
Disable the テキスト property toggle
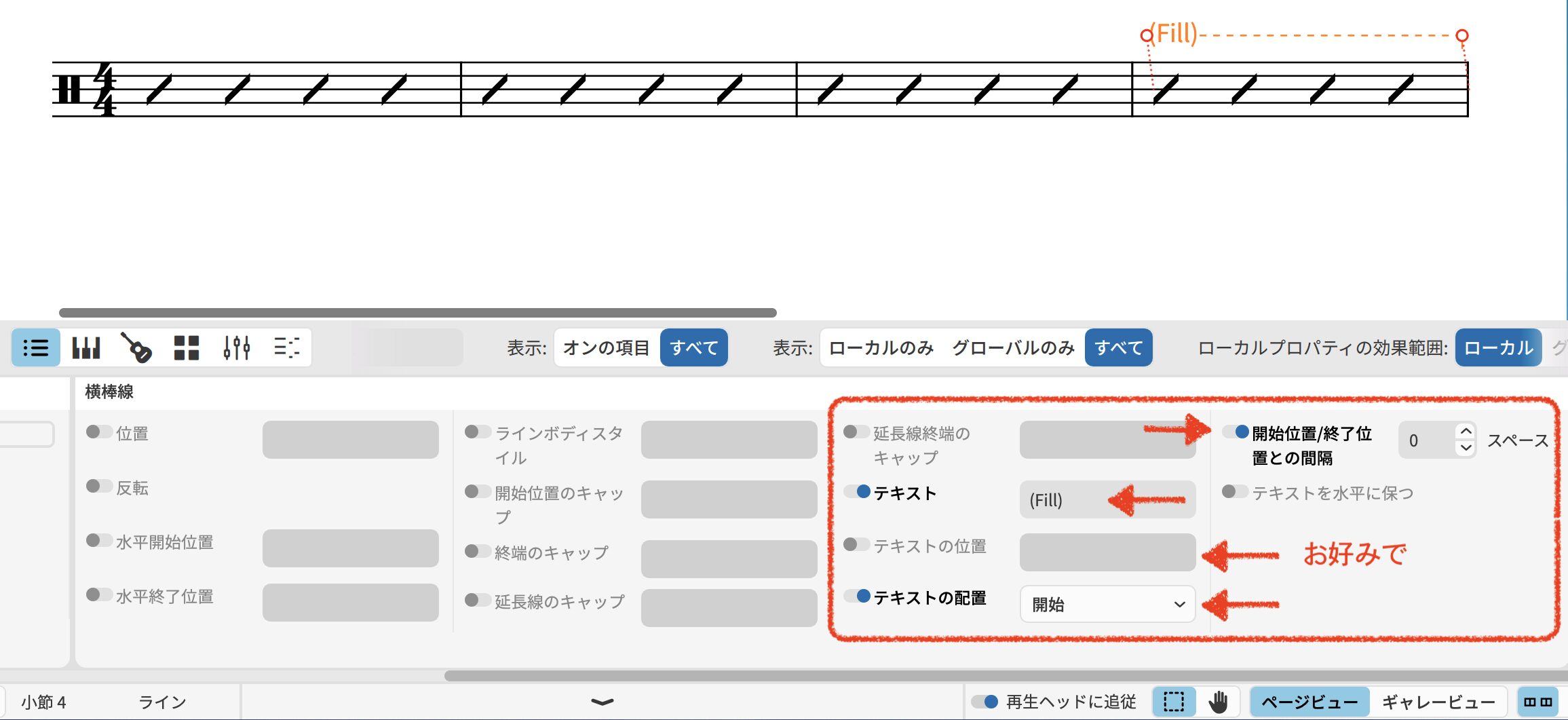point(857,492)
